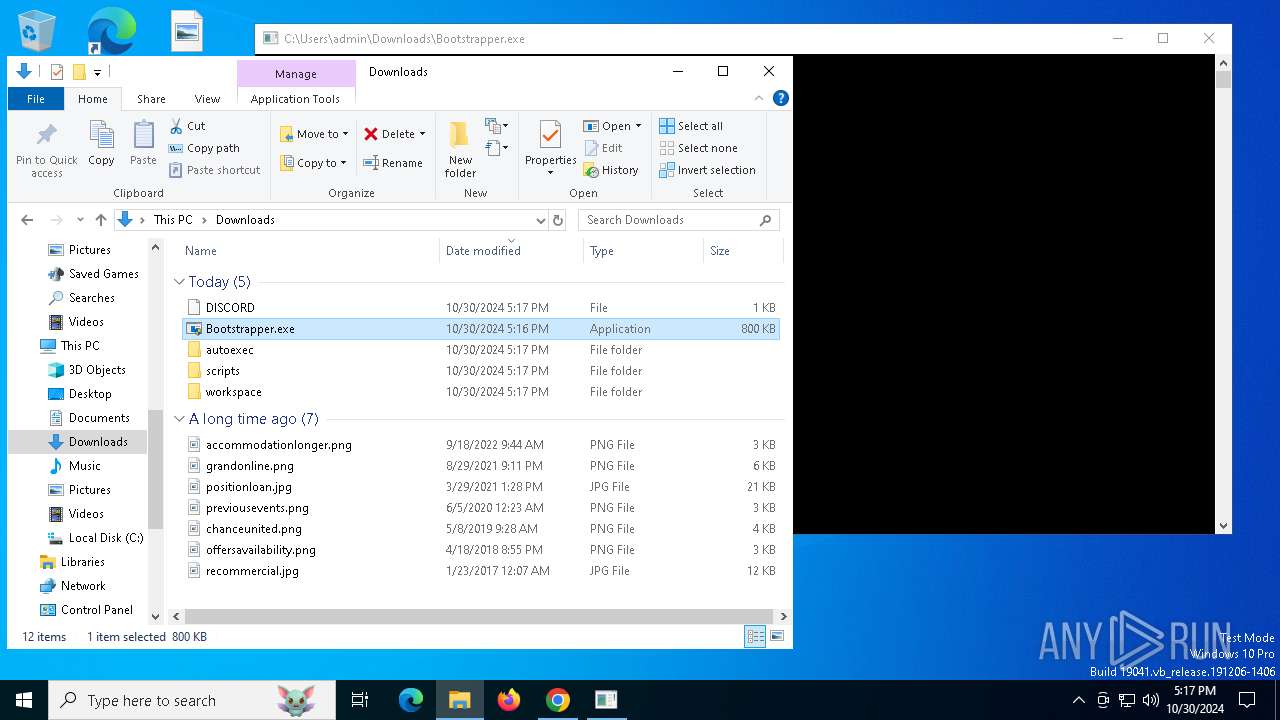Screen dimensions: 1280x720
Task: Click Select all in ribbon
Action: [x=691, y=126]
